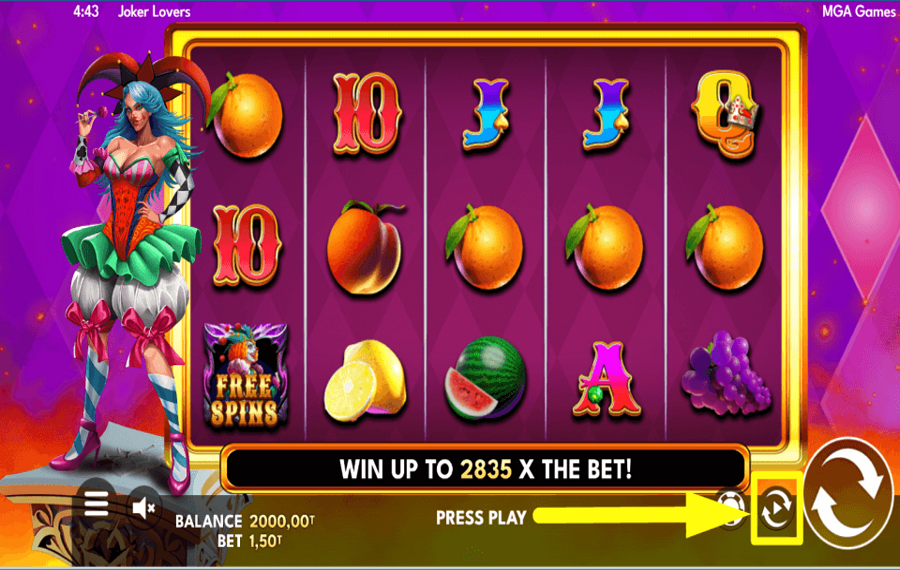Image resolution: width=900 pixels, height=570 pixels.
Task: Select the red 10 in top row
Action: click(366, 115)
